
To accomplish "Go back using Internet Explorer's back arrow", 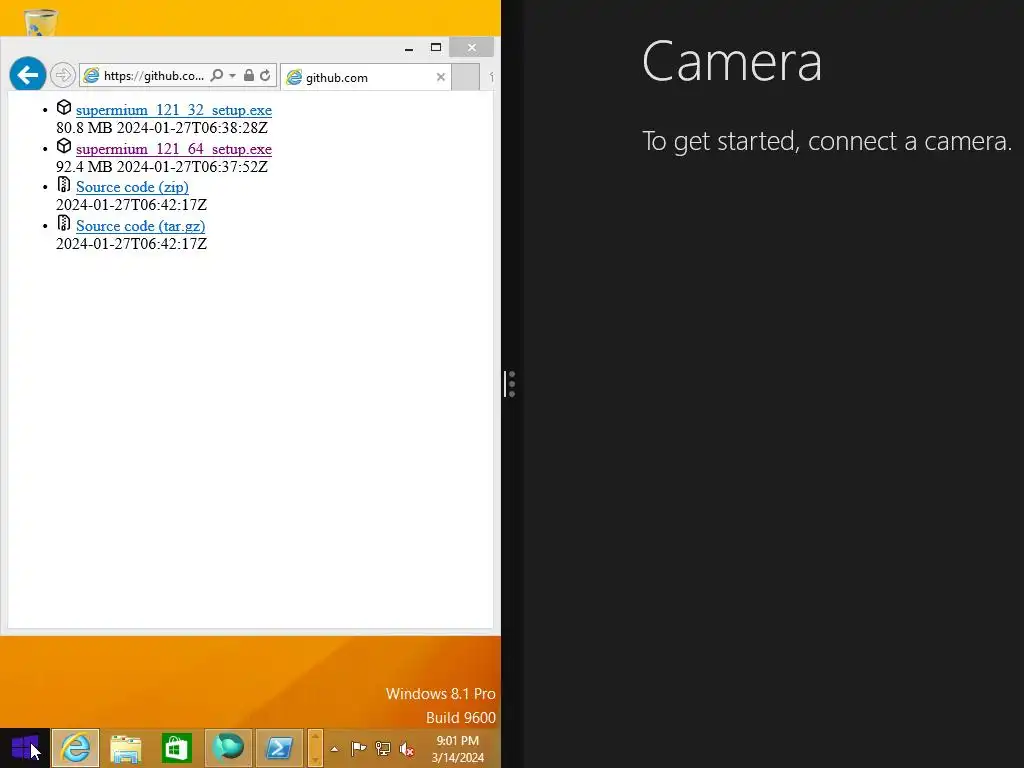I will 27,75.
